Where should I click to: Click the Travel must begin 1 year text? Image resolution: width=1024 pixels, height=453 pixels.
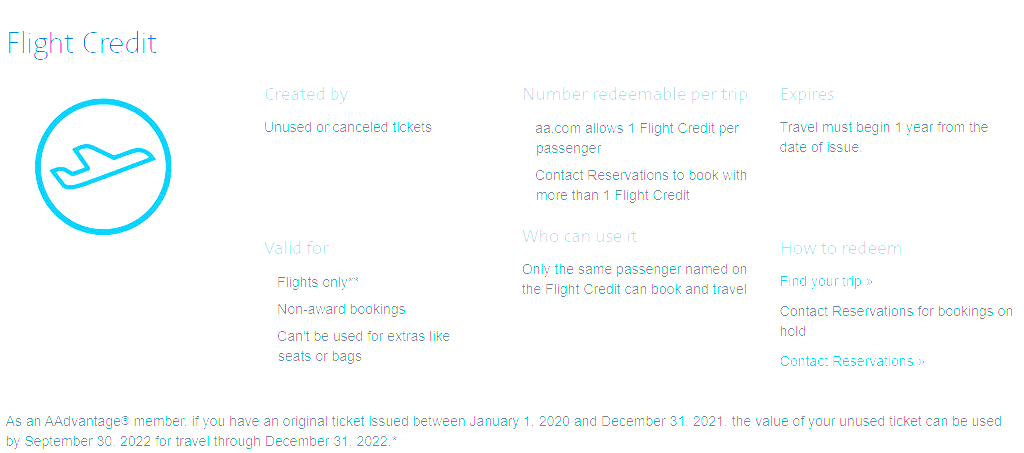point(883,137)
